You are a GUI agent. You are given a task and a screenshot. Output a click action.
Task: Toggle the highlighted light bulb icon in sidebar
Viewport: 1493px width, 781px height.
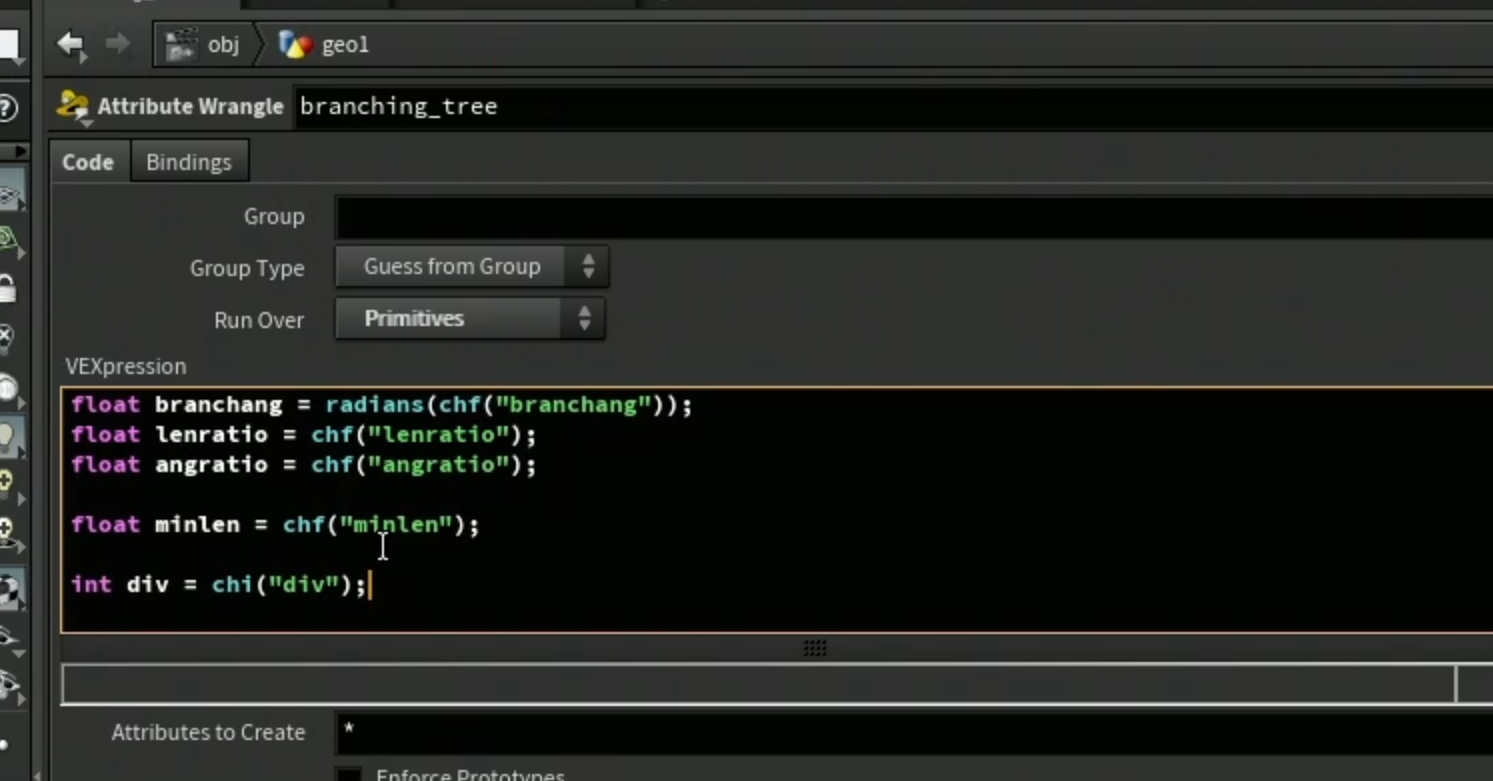[9, 437]
